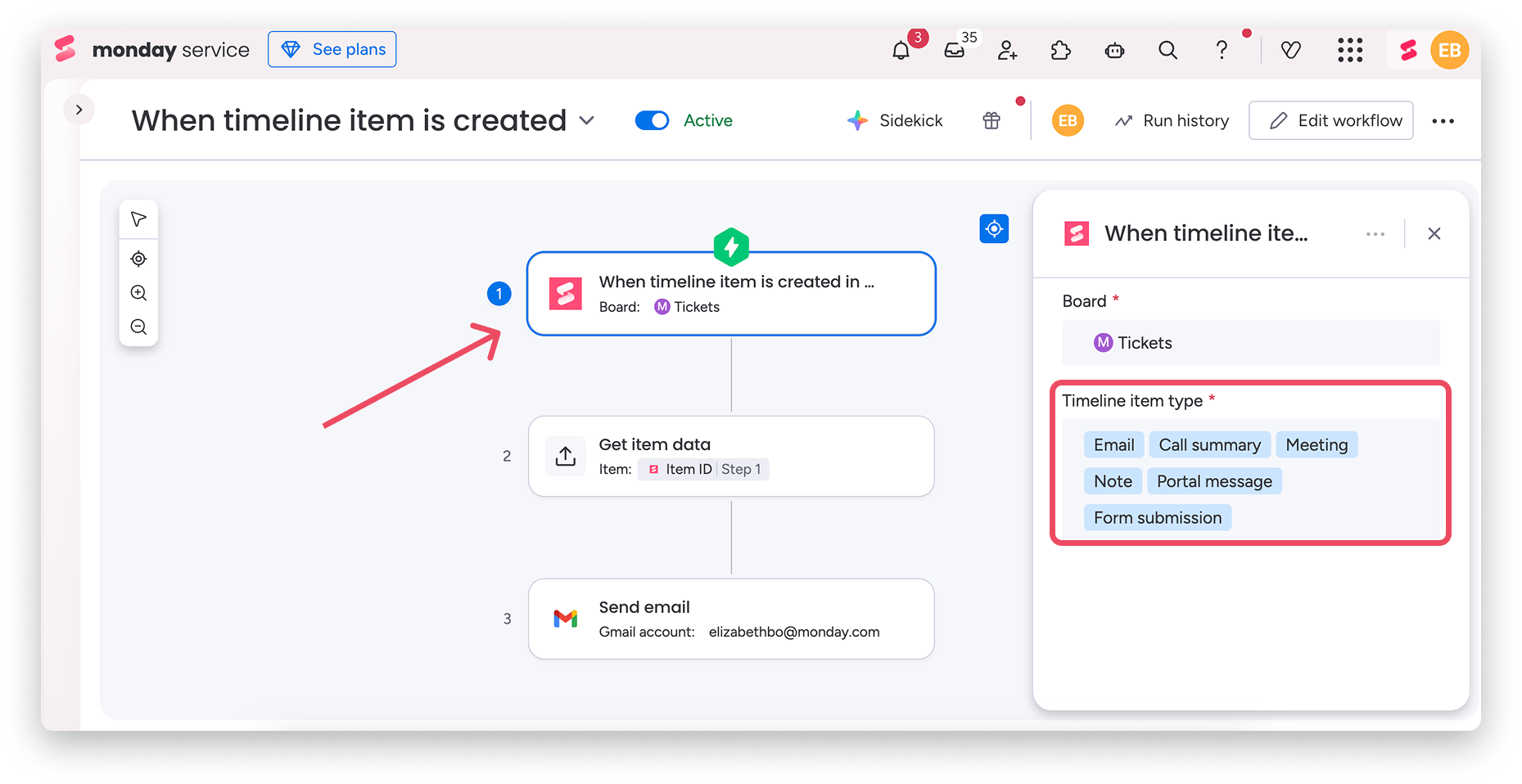Click the Edit workflow button

coord(1330,121)
